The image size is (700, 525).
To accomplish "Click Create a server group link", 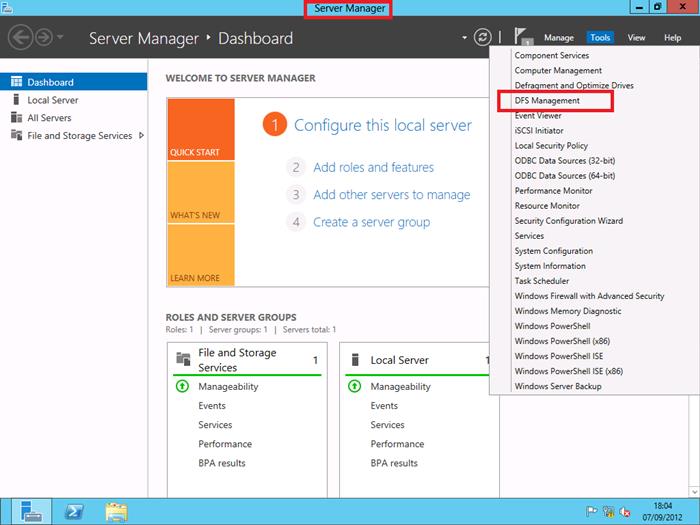I will (371, 222).
